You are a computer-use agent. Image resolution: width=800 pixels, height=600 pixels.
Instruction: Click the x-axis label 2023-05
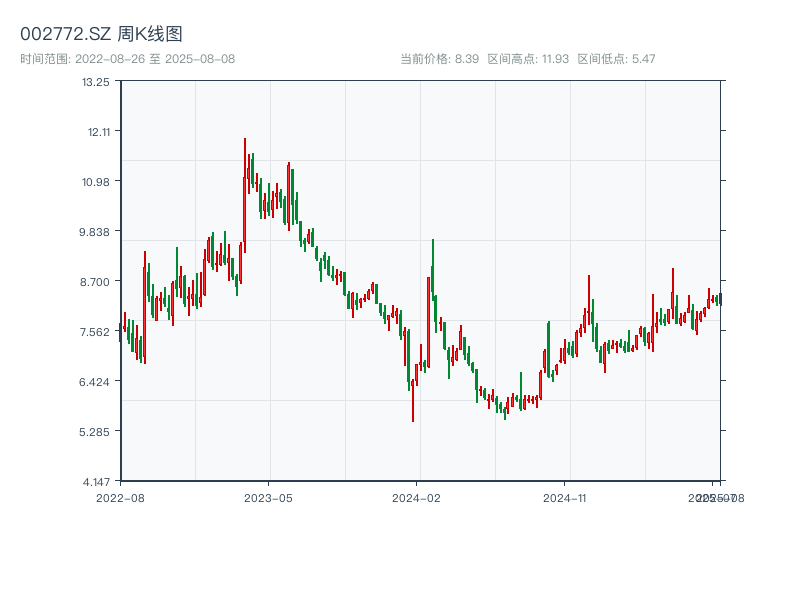pyautogui.click(x=268, y=498)
